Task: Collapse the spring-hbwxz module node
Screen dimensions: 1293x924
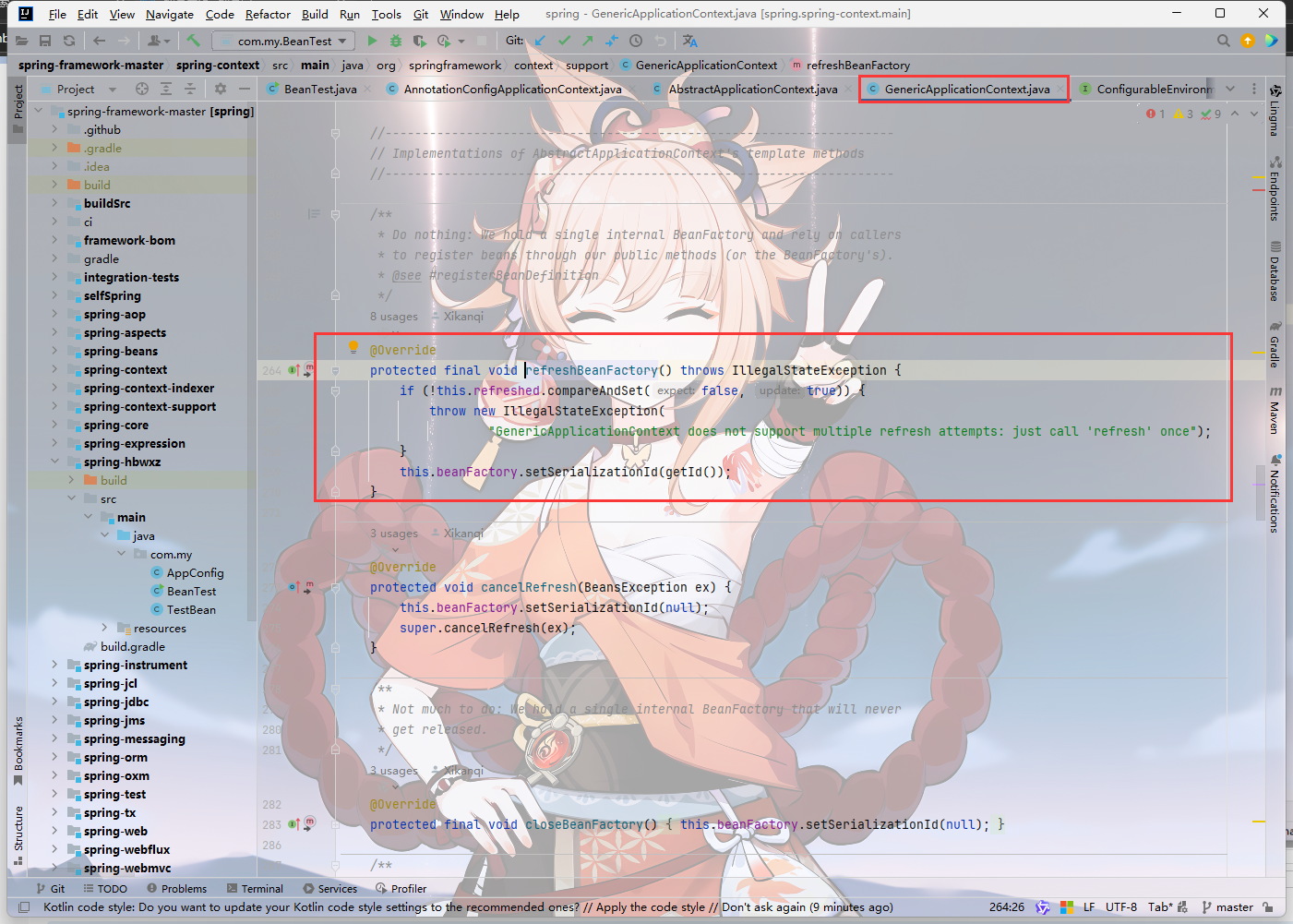Action: (x=54, y=462)
